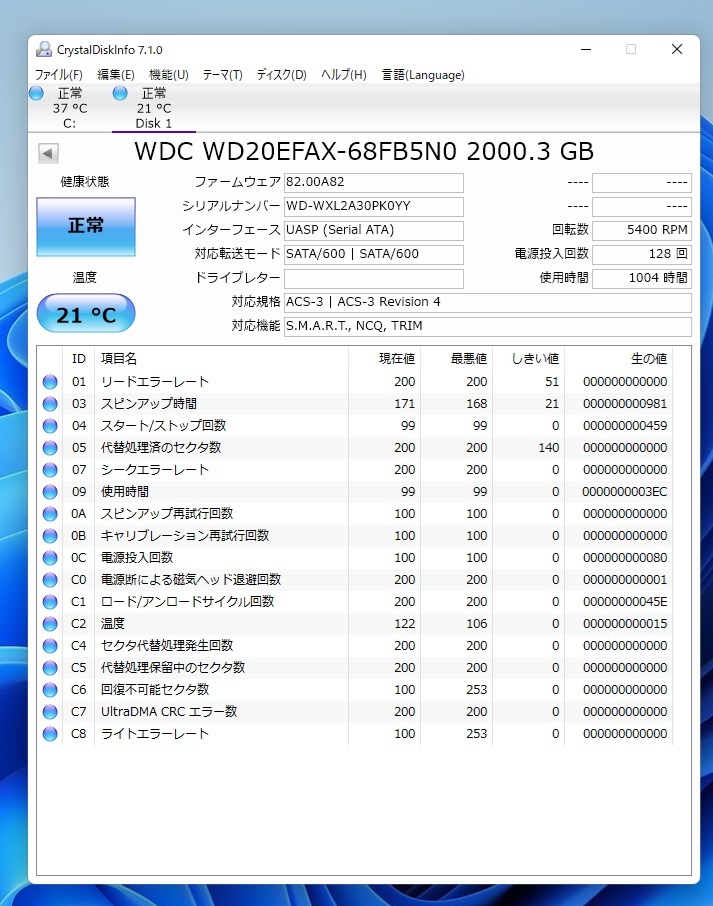Click the firmware field 82.00A82

(x=374, y=183)
